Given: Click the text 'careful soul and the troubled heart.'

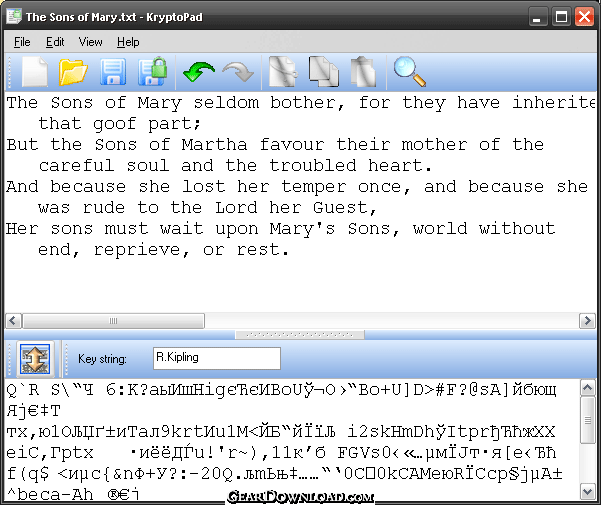Looking at the screenshot, I should click(235, 166).
